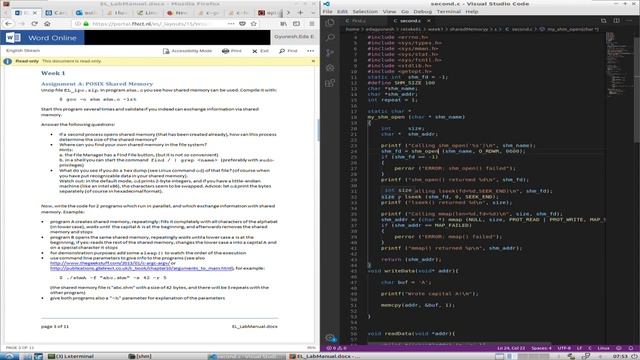
Task: Open Firefox hamburger menu
Action: (x=312, y=24)
